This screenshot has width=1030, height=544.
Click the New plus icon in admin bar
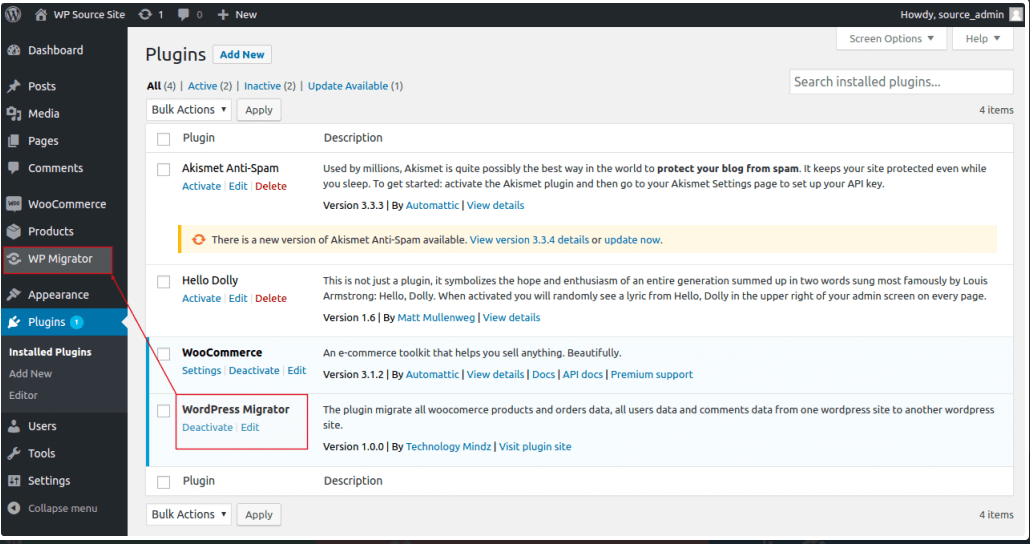tap(223, 14)
